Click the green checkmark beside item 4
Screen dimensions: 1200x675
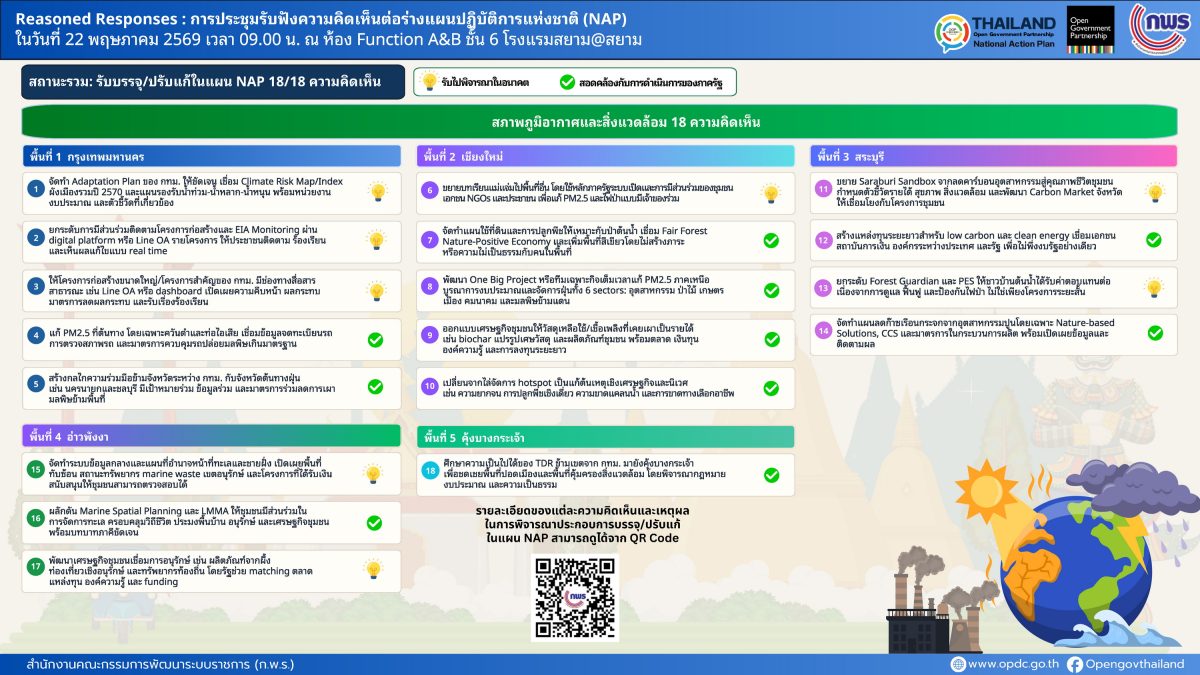click(x=375, y=340)
